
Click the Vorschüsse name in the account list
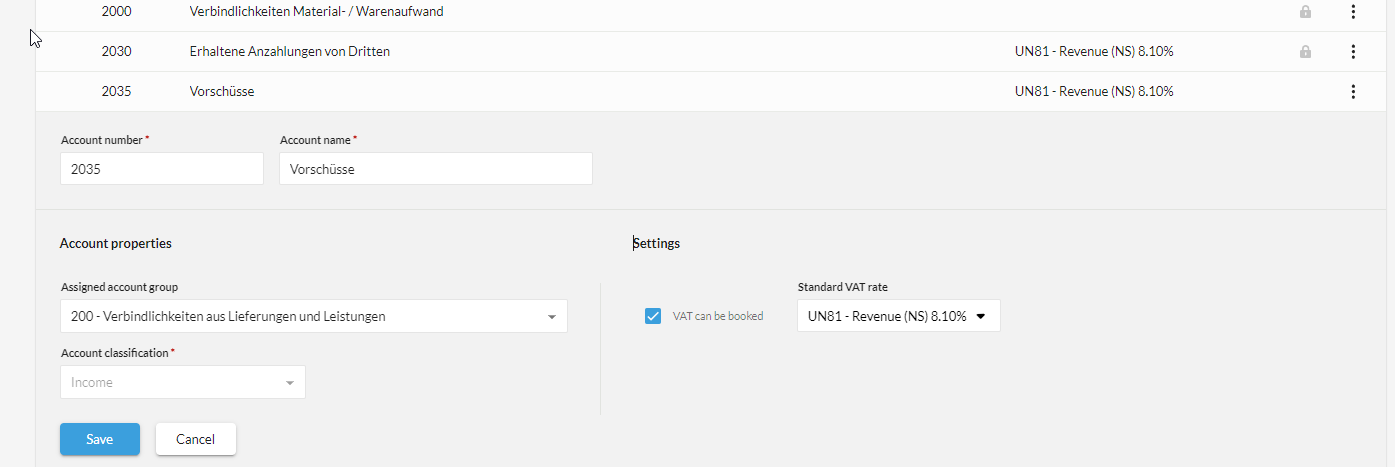coord(222,92)
